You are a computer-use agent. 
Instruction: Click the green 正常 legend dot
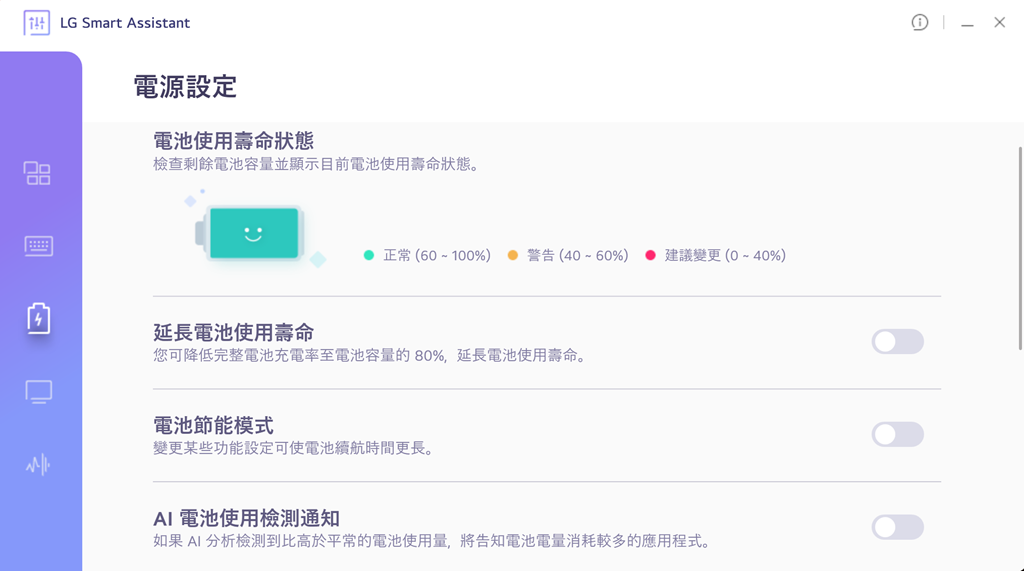point(369,256)
